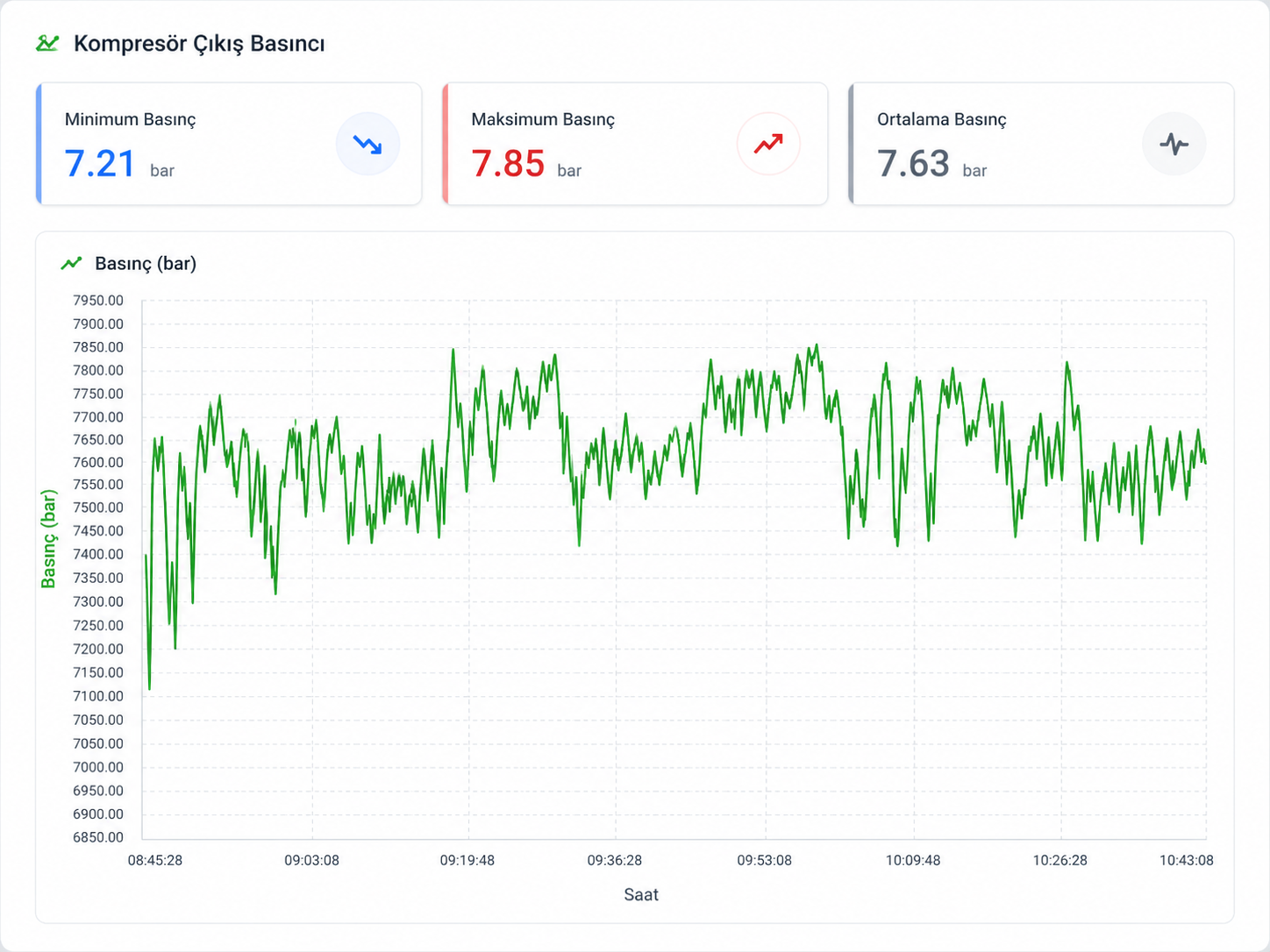Select the 7.63 average pressure value
Viewport: 1270px width, 952px height.
(913, 164)
